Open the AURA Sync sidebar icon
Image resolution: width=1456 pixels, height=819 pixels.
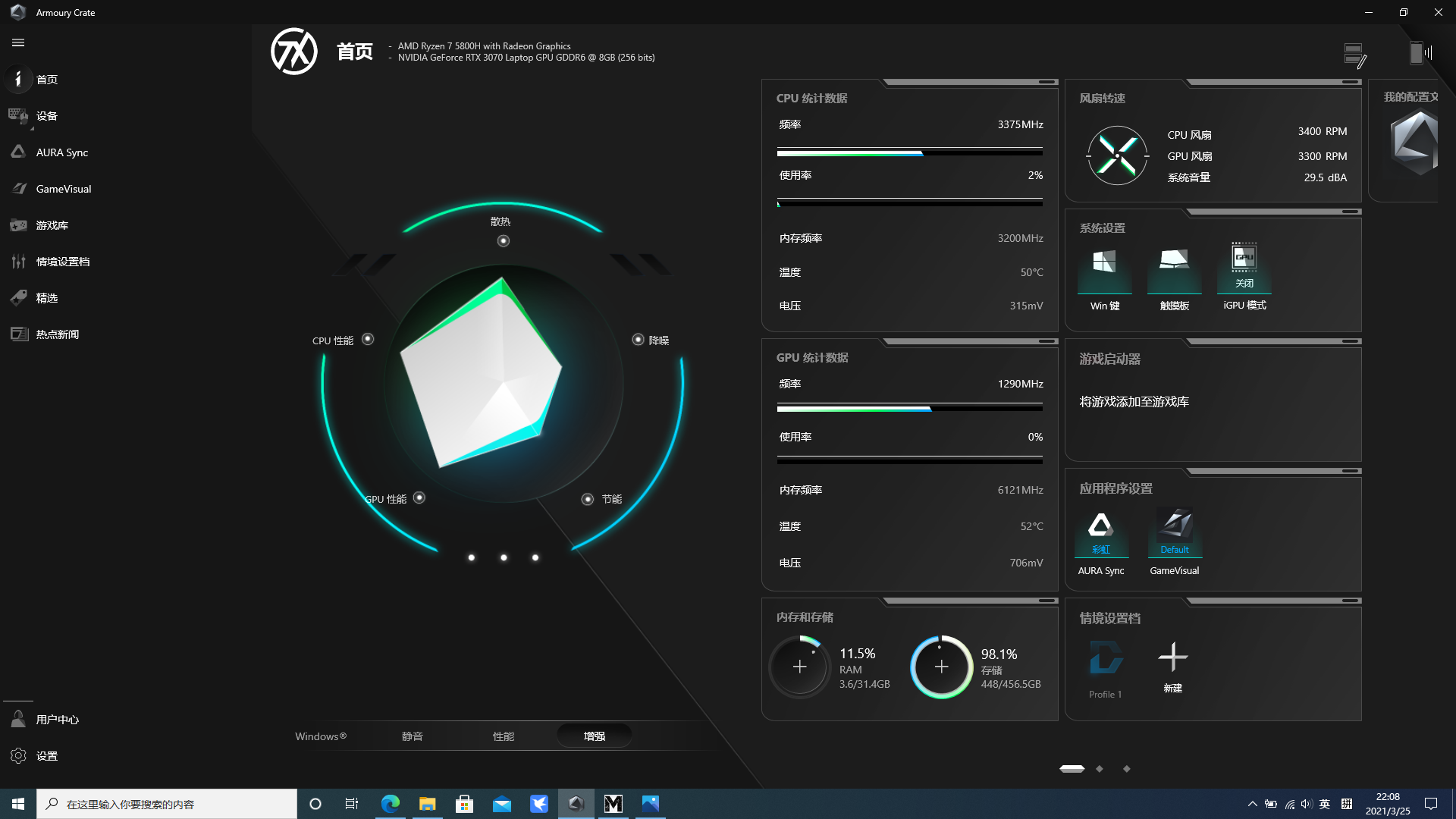click(x=18, y=152)
